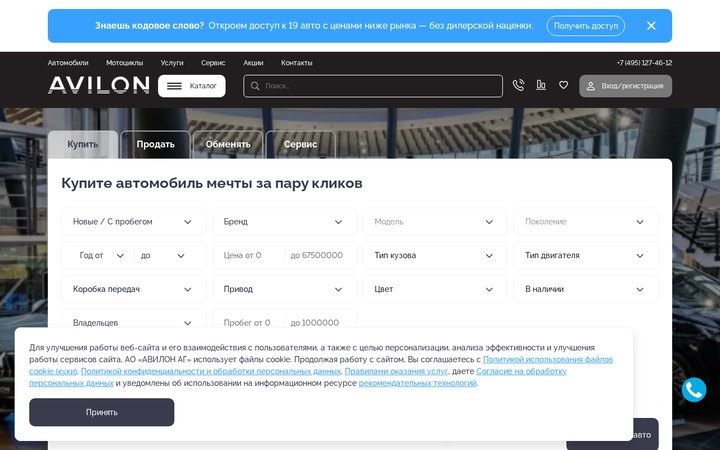The height and width of the screenshot is (450, 720).
Task: Click Получить доступ button
Action: 585,26
